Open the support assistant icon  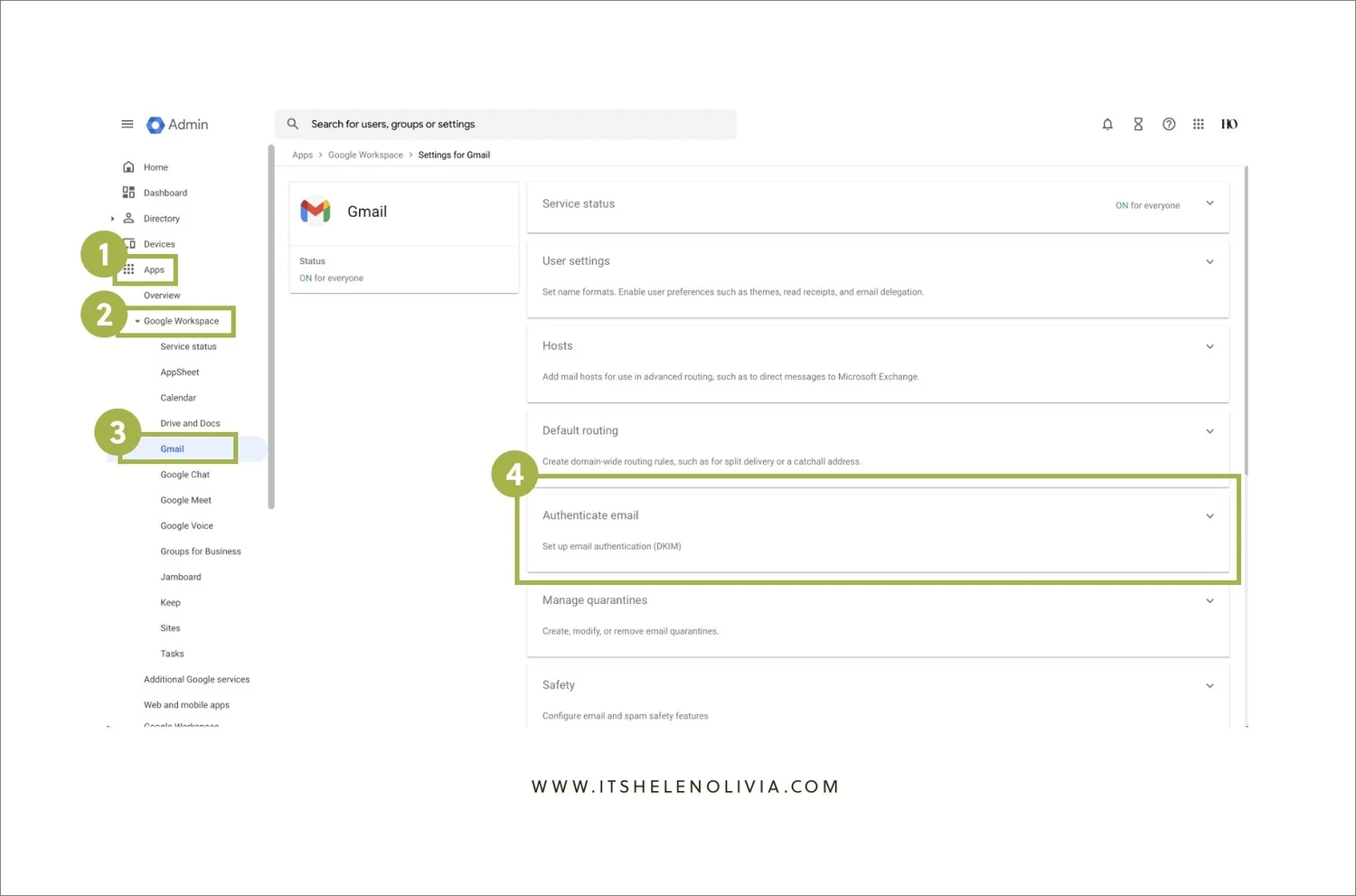click(1138, 124)
